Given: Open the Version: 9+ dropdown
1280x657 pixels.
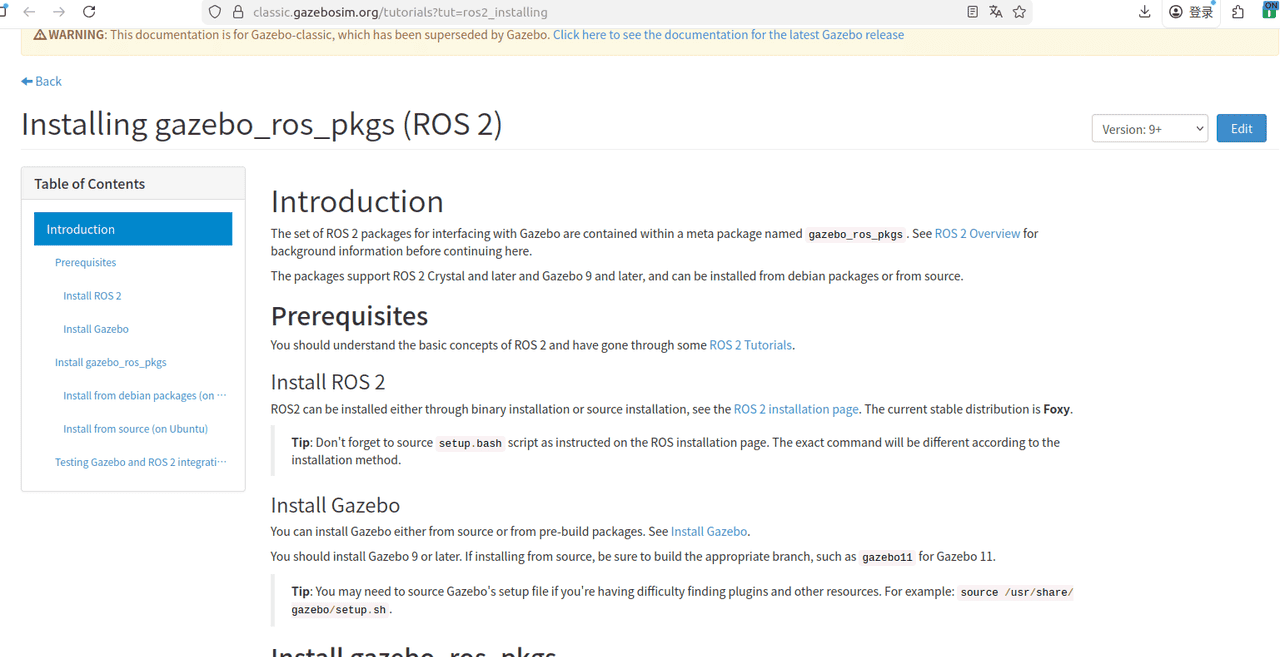Looking at the screenshot, I should [x=1149, y=128].
